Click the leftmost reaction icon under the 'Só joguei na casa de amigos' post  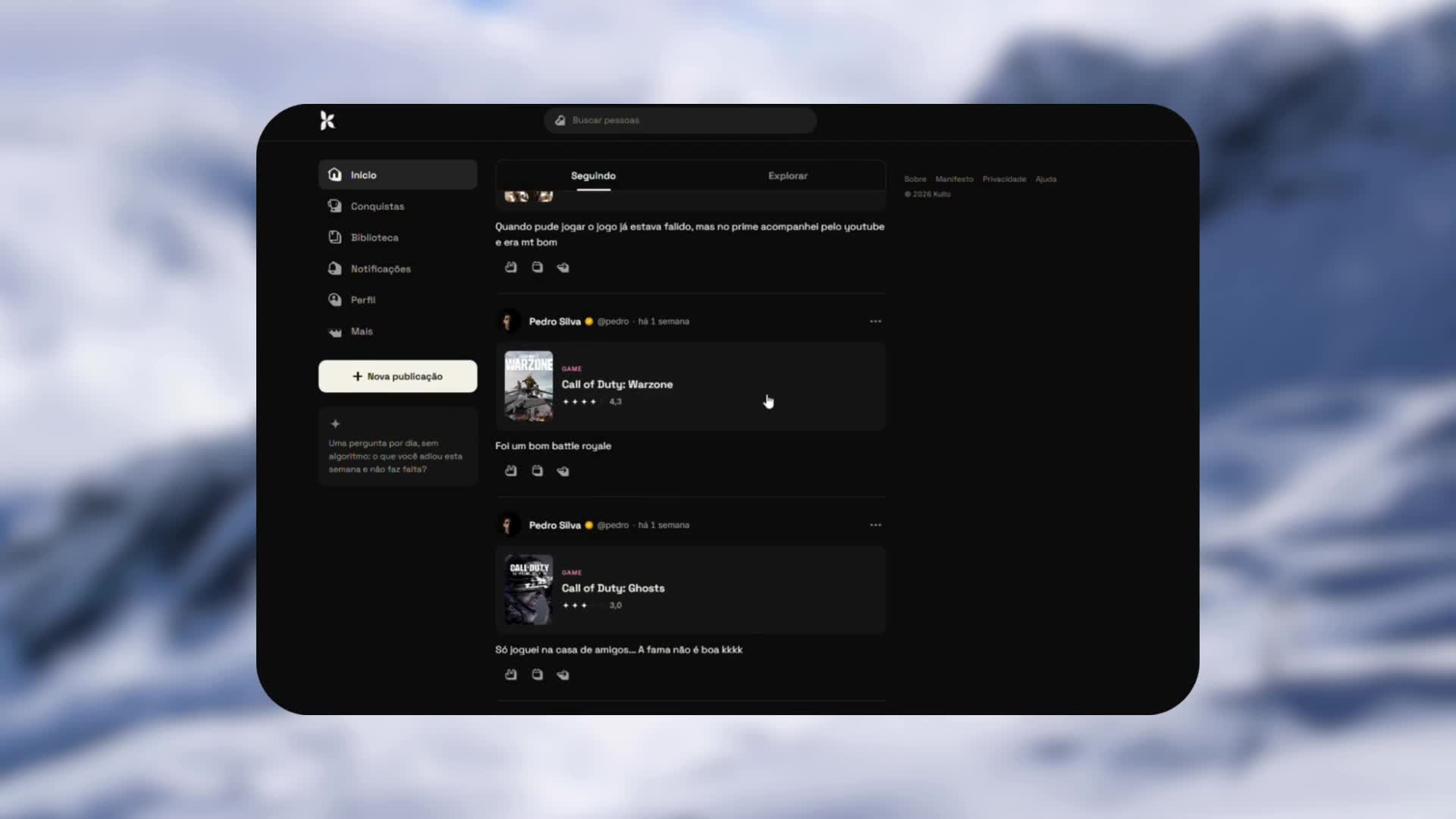pos(511,674)
